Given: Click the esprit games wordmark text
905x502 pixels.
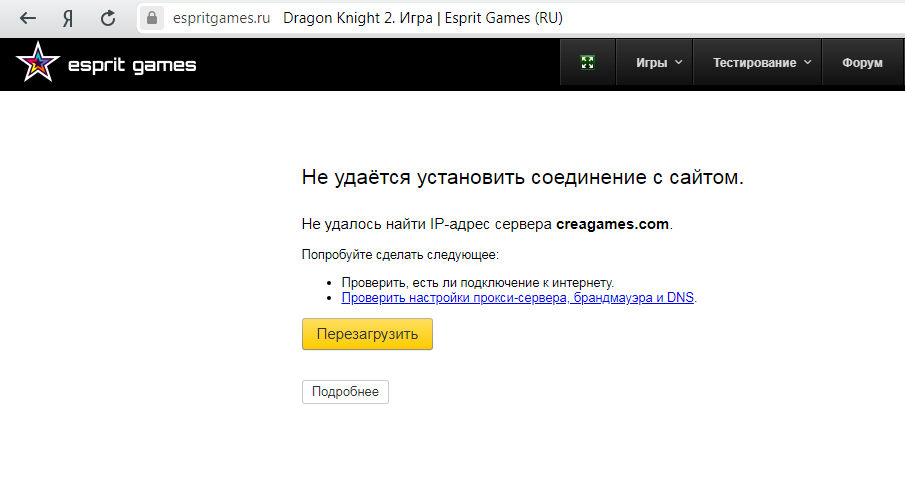Looking at the screenshot, I should (x=132, y=65).
